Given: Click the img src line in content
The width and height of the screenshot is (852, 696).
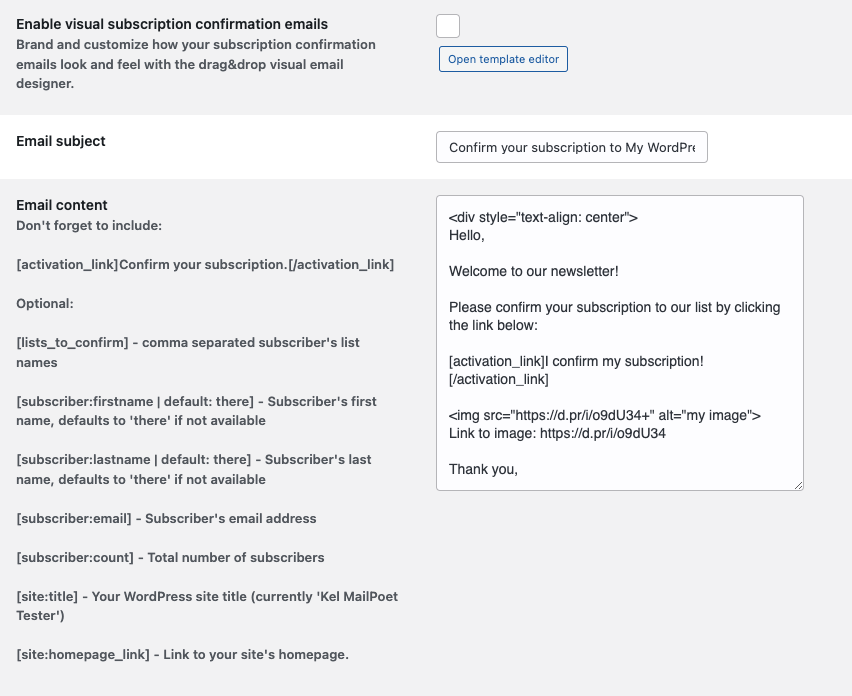Looking at the screenshot, I should tap(605, 416).
